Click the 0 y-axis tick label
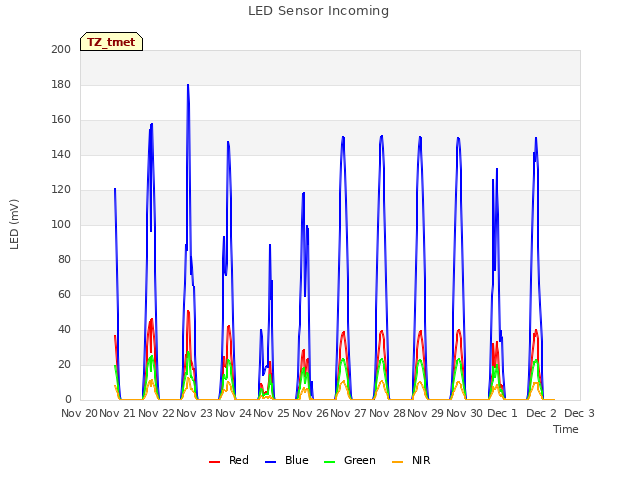Screen dimensions: 640x480 pyautogui.click(x=68, y=400)
